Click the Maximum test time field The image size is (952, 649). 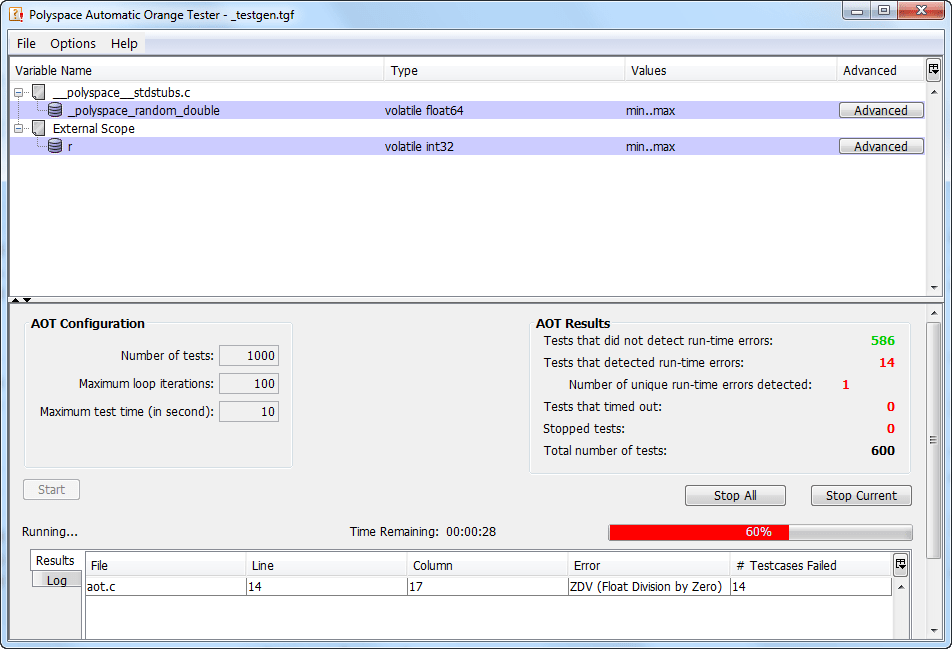point(249,412)
